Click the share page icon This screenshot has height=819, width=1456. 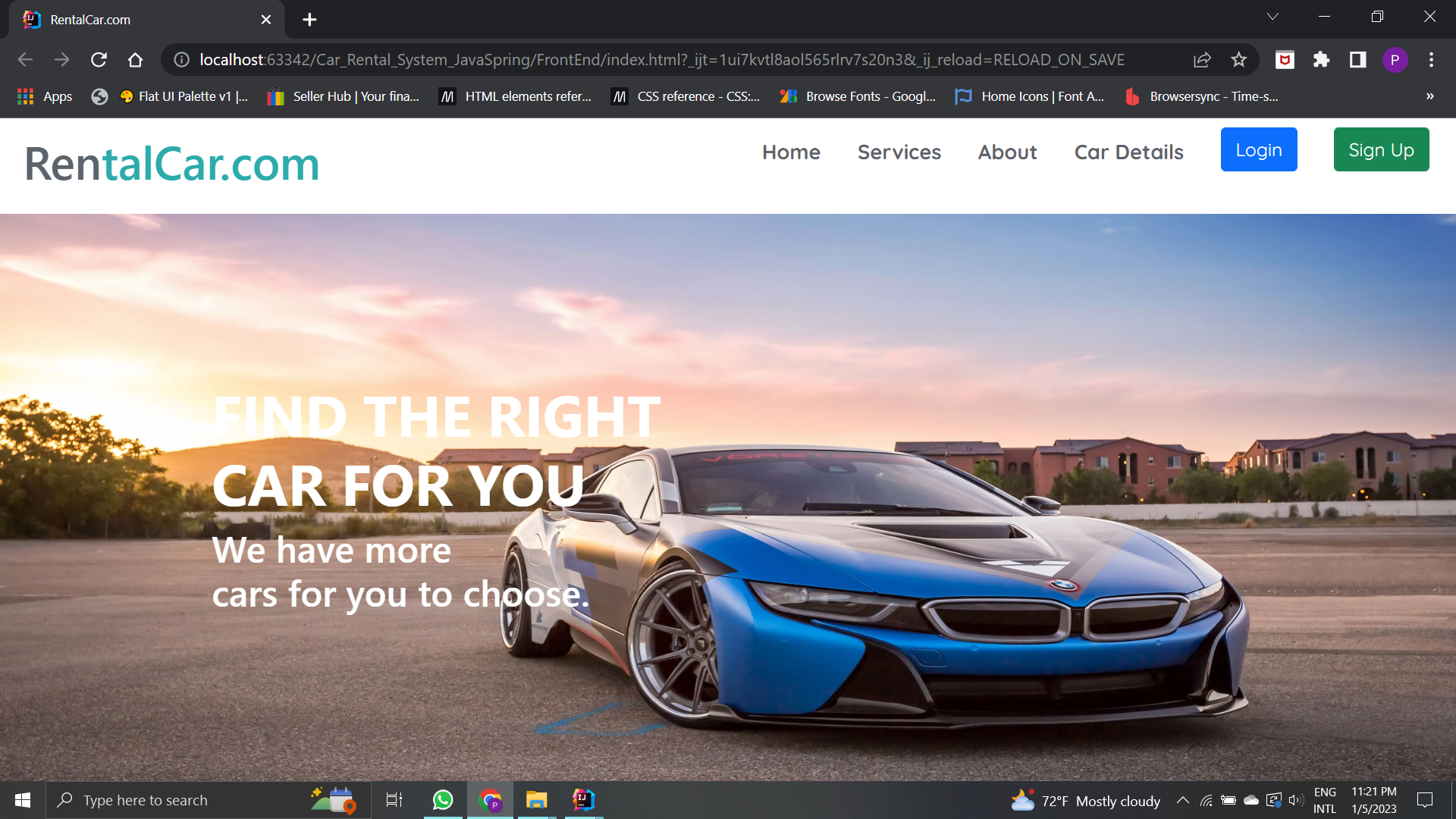click(1202, 60)
